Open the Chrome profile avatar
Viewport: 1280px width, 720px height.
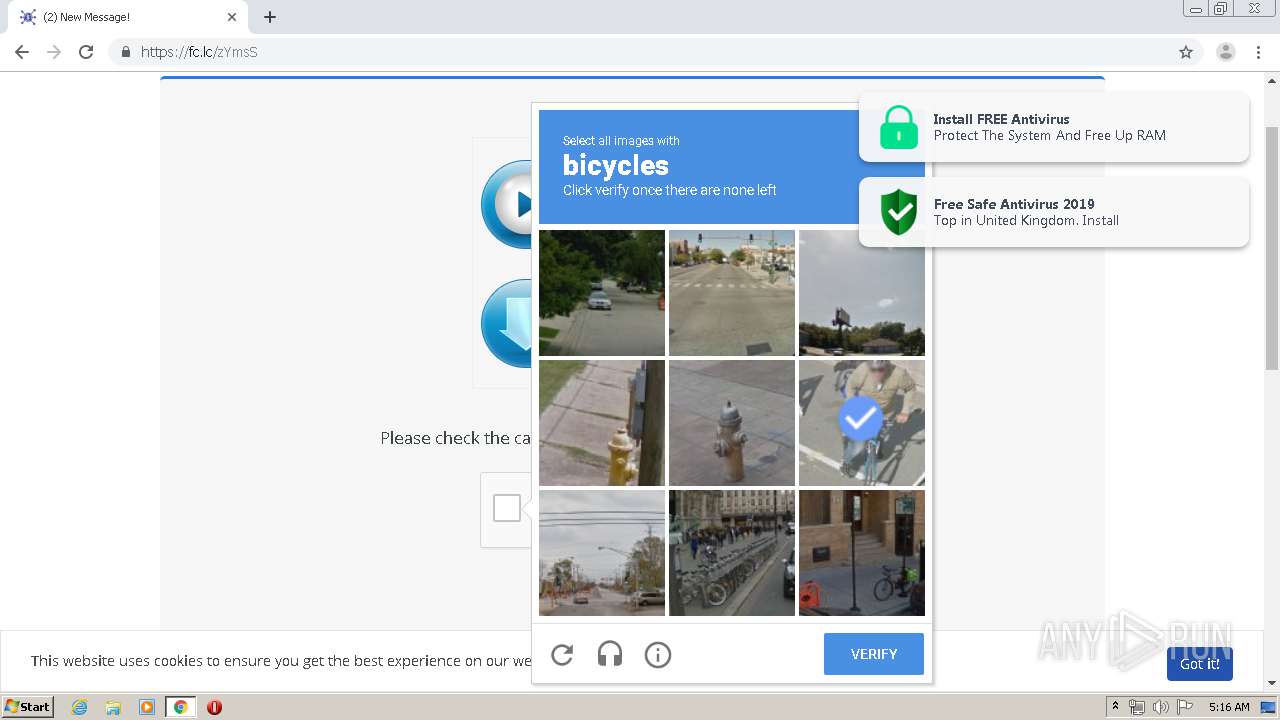(1226, 52)
